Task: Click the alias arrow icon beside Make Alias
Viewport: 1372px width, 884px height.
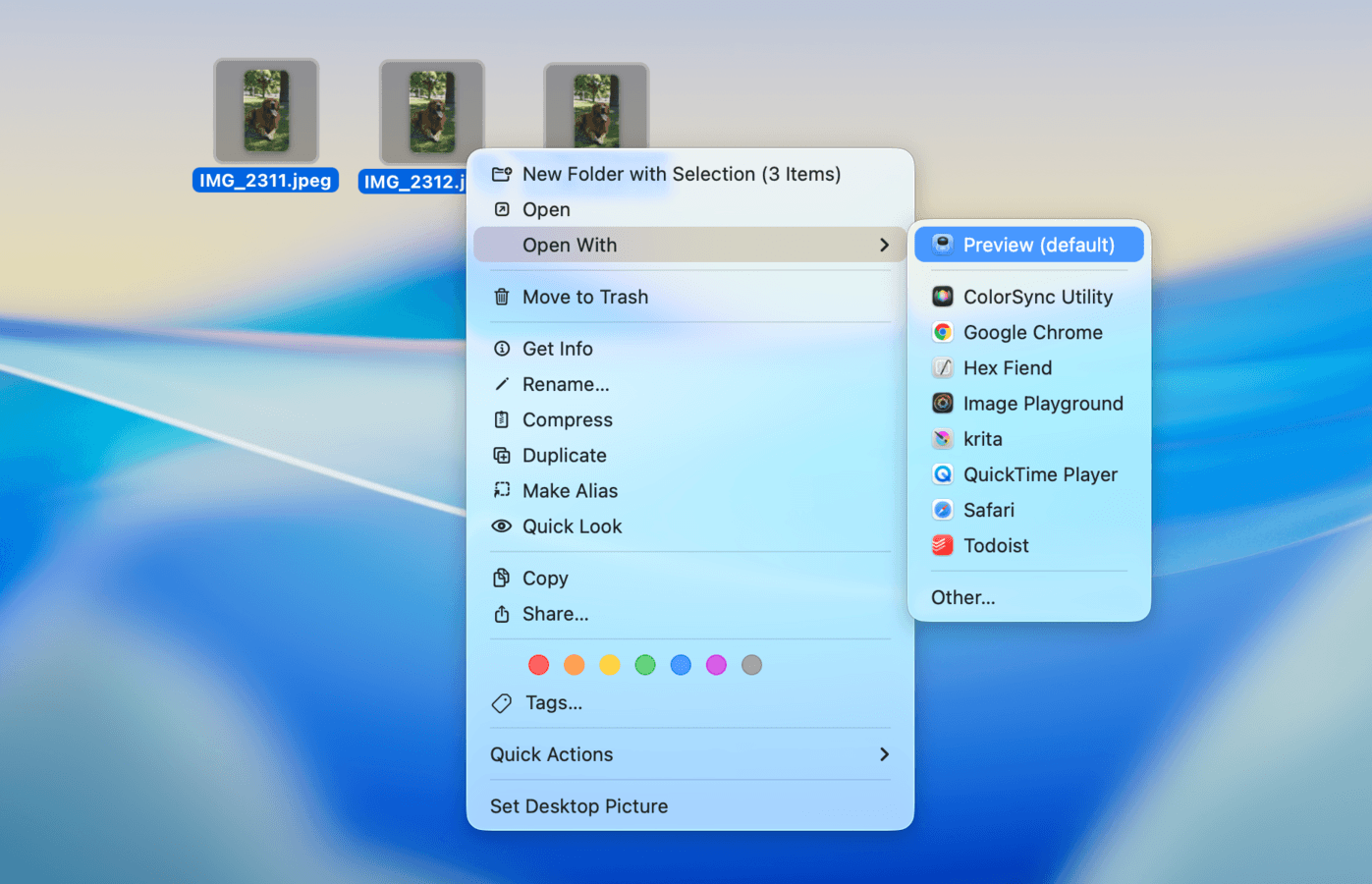Action: coord(502,490)
